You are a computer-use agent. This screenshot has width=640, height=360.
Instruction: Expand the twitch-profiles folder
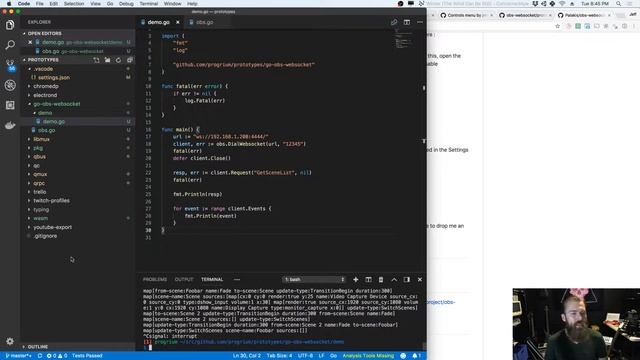51,200
